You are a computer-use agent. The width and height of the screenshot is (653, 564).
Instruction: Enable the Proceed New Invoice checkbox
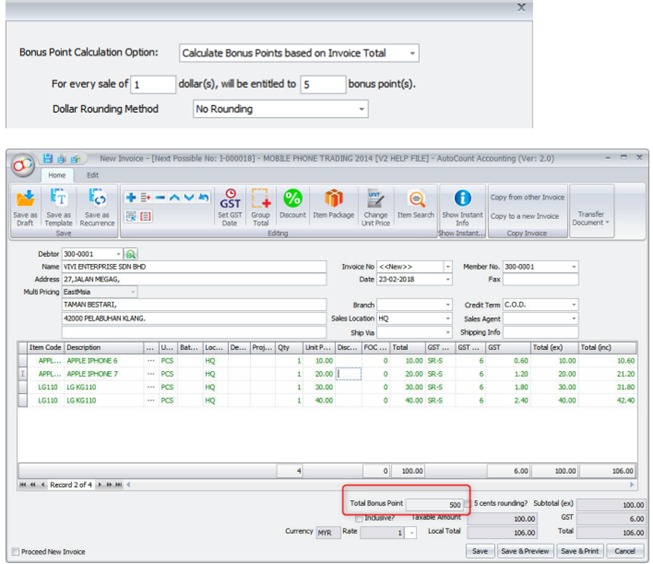click(15, 551)
